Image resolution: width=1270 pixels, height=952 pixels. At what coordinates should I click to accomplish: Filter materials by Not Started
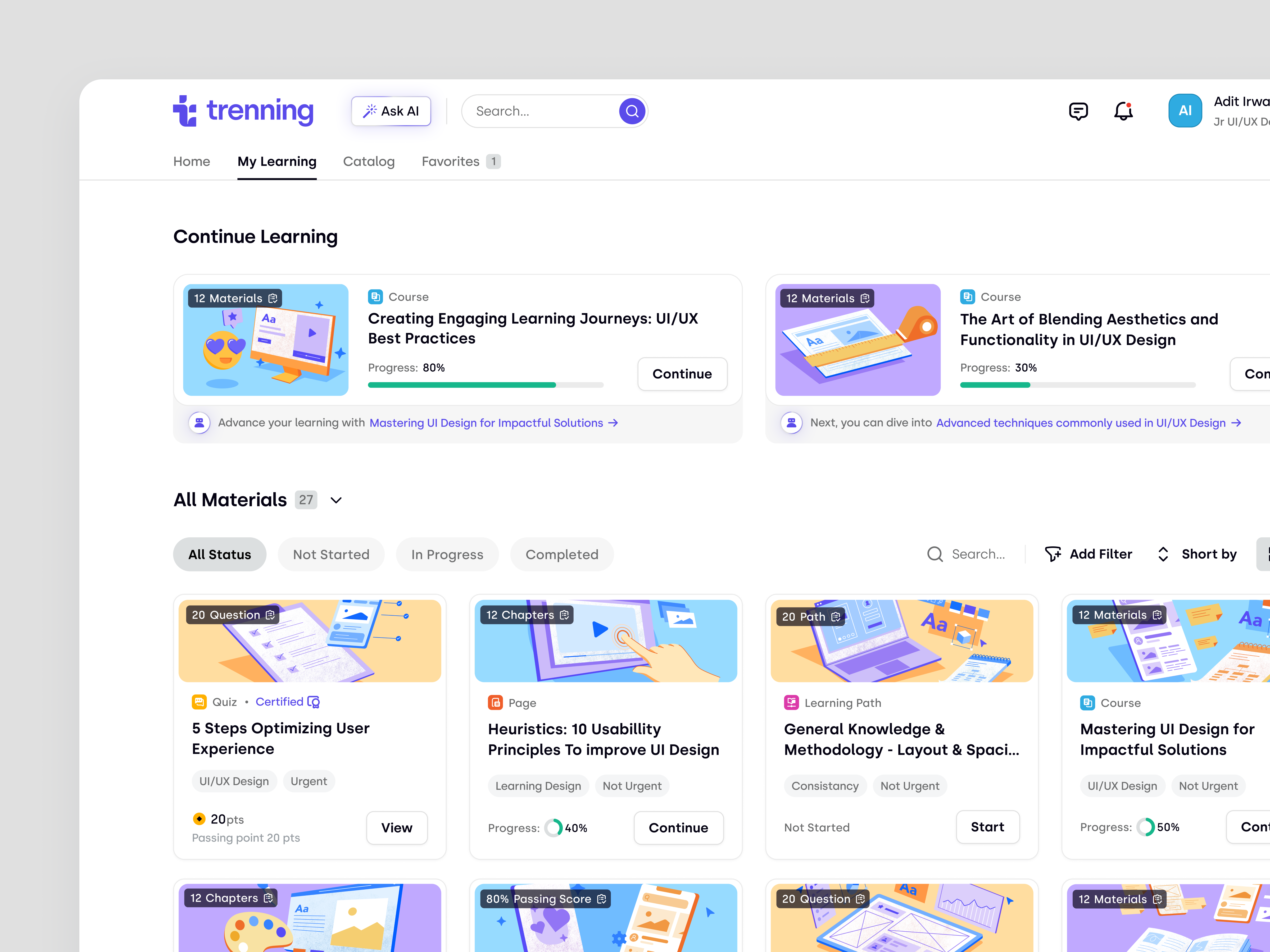pos(331,554)
